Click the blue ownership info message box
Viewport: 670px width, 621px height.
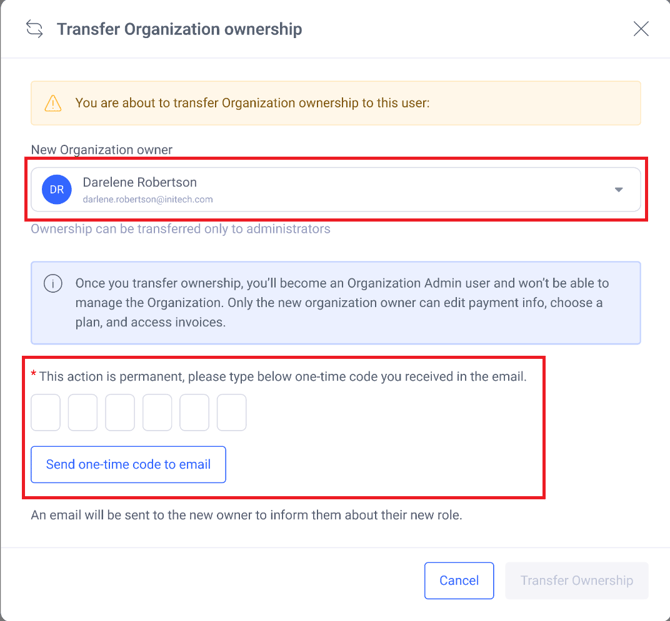pos(336,303)
